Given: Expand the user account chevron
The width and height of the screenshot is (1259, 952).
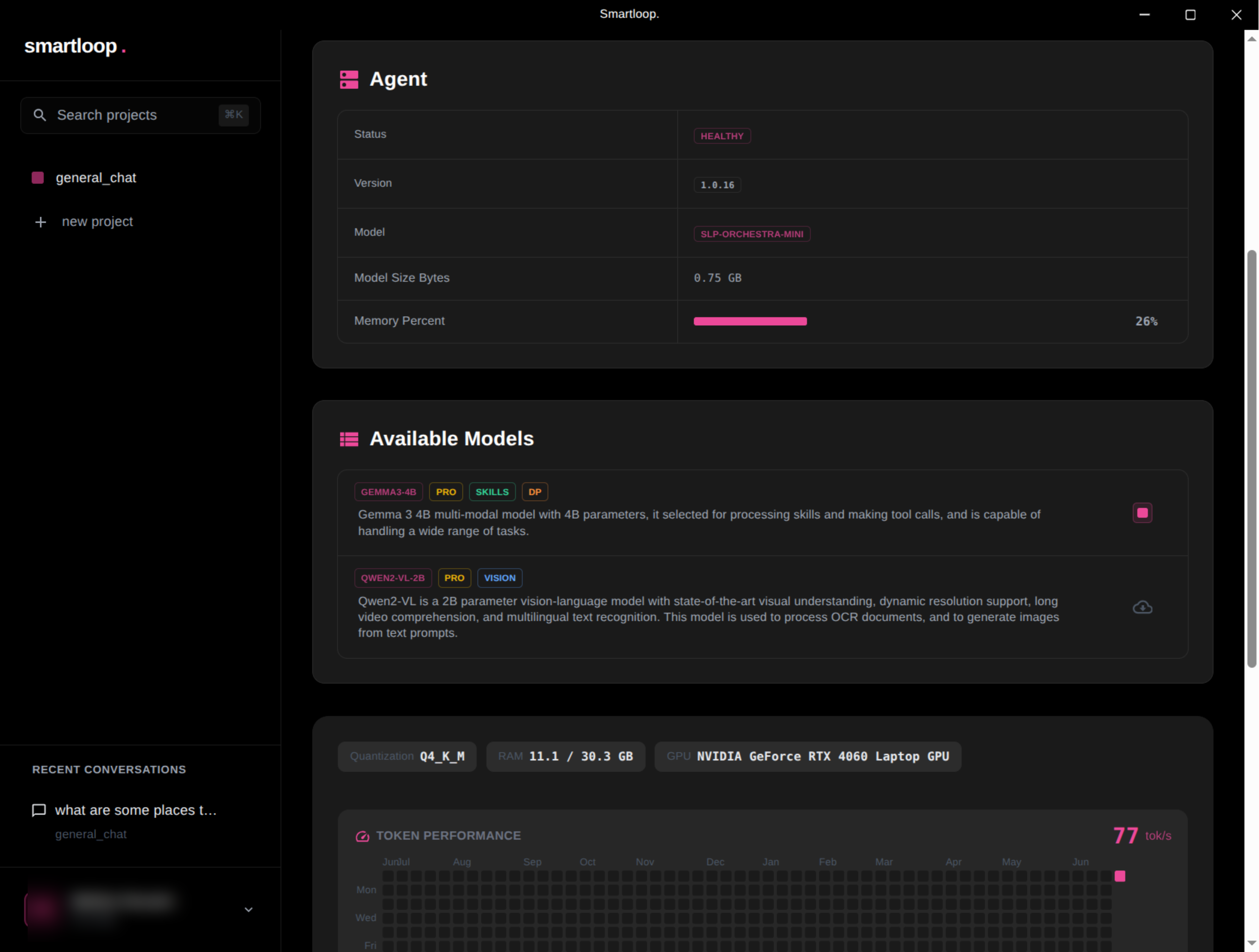Looking at the screenshot, I should click(248, 909).
